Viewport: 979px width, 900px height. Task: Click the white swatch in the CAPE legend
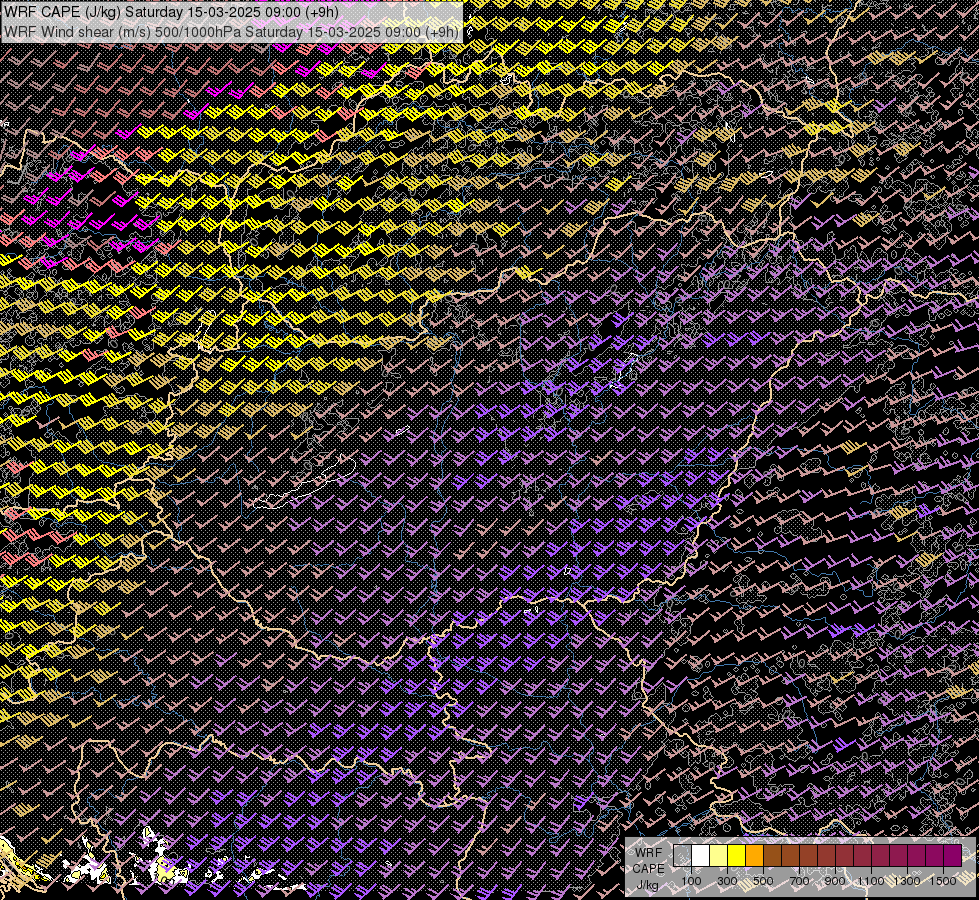point(701,856)
